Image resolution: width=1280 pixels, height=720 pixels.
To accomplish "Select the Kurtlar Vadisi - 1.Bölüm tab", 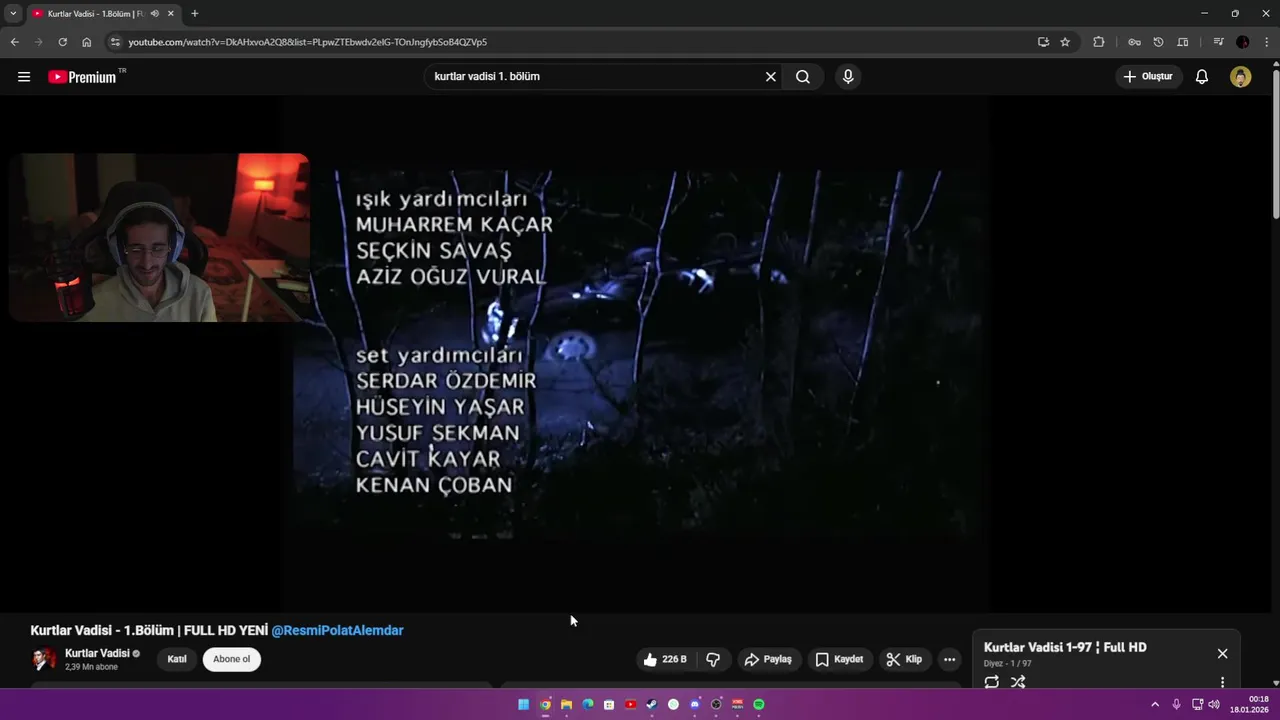I will pos(95,13).
